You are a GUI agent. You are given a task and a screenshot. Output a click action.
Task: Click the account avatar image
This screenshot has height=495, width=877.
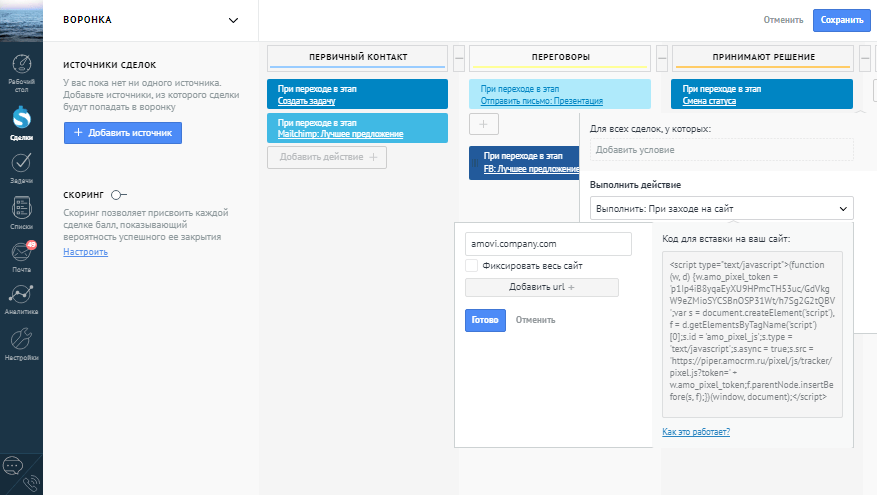21,21
